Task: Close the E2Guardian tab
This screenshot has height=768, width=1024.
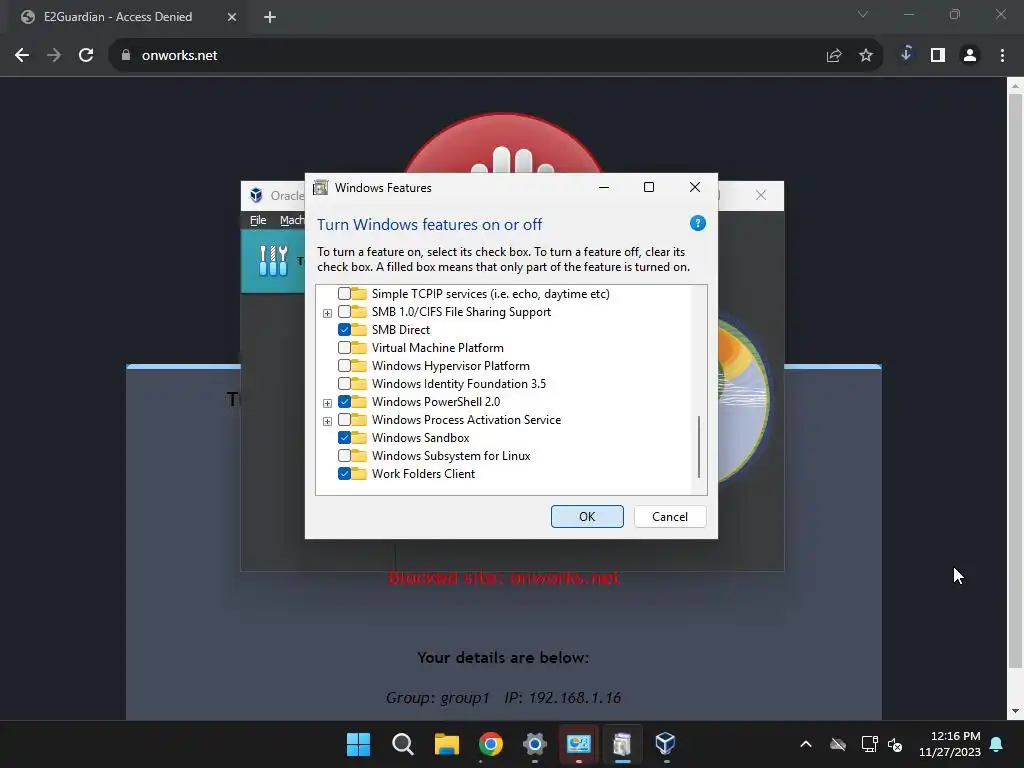Action: [232, 17]
